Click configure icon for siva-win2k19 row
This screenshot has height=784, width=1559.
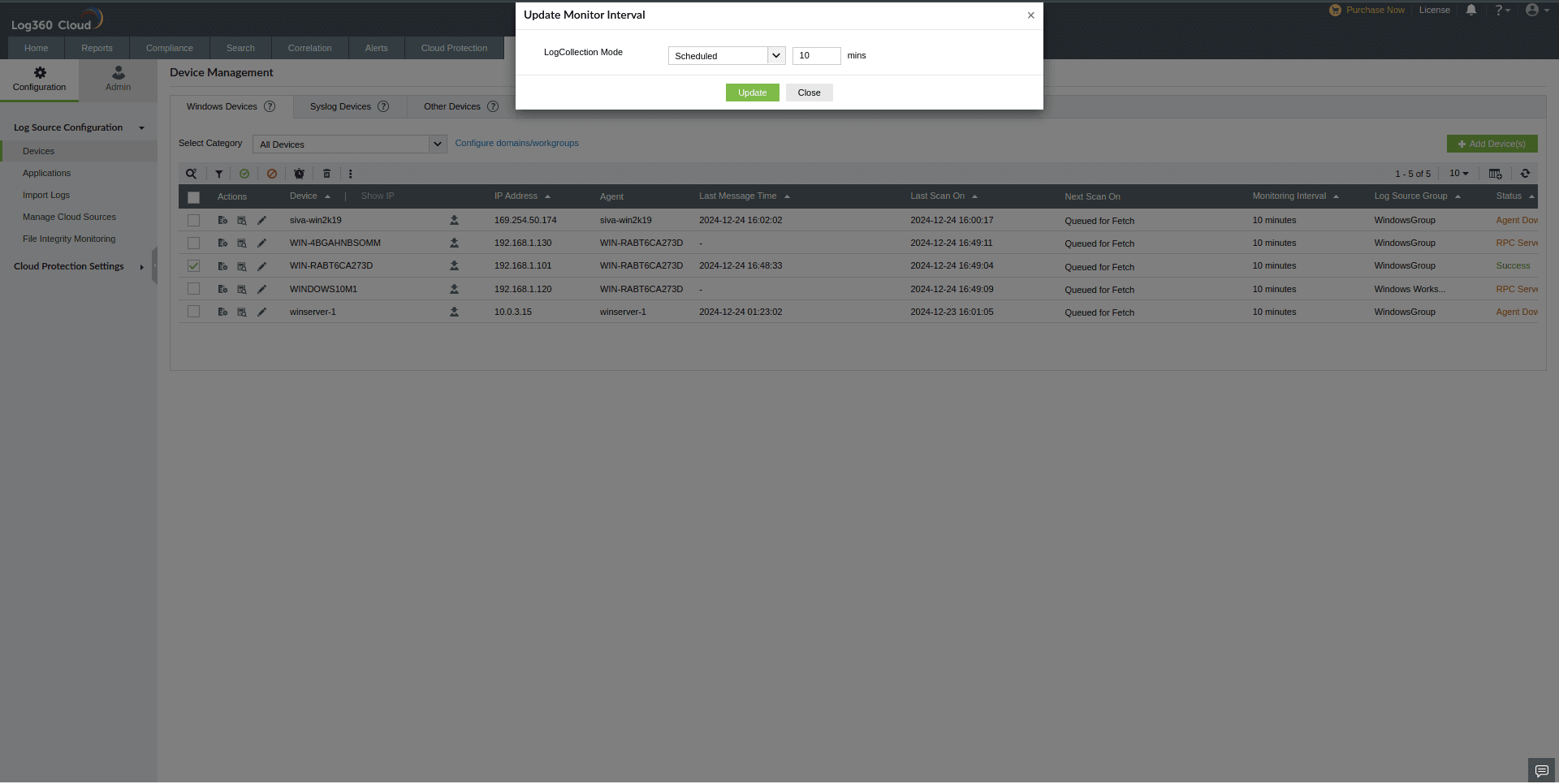[222, 221]
